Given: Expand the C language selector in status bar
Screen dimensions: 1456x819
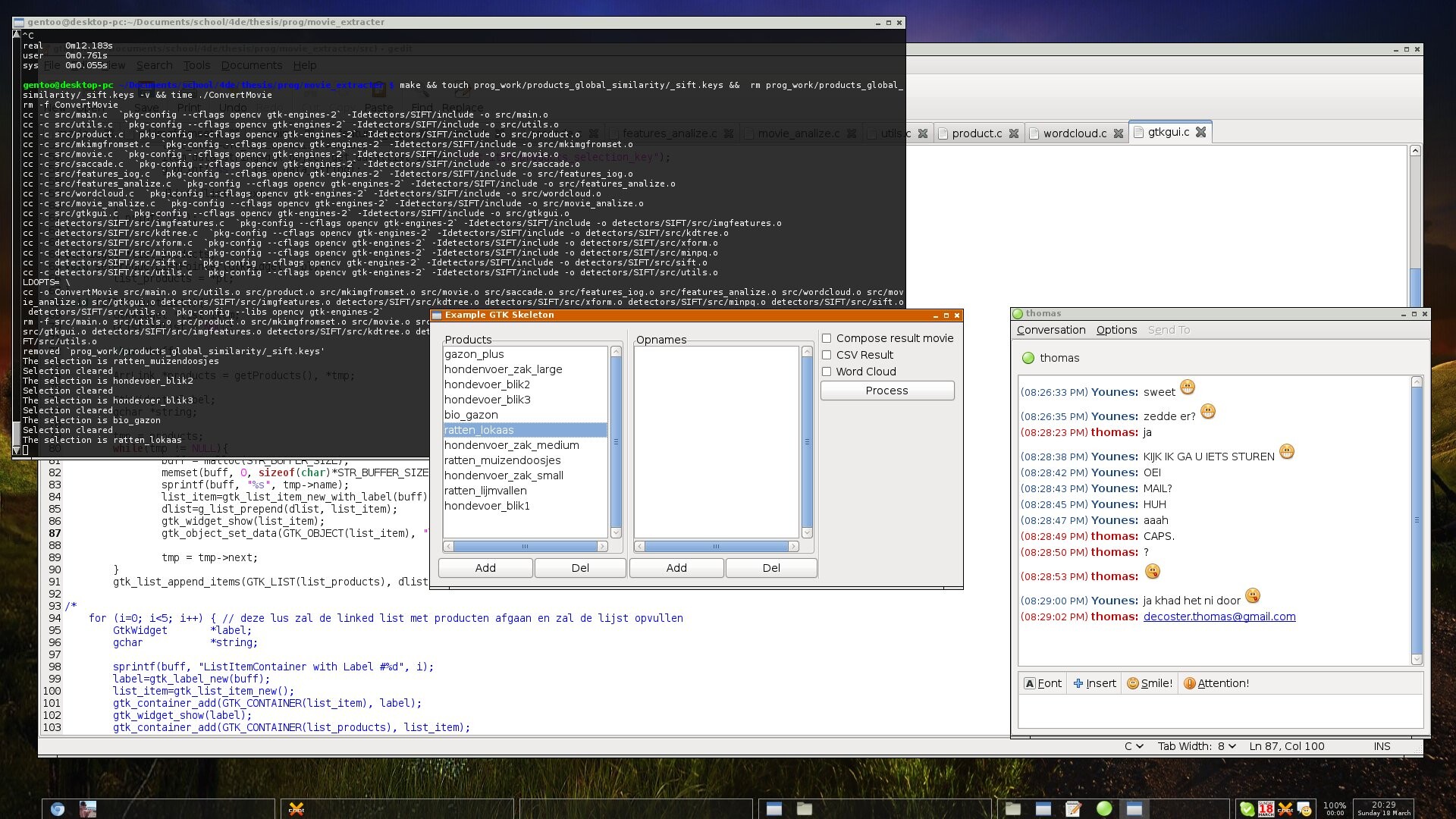Looking at the screenshot, I should (x=1133, y=746).
